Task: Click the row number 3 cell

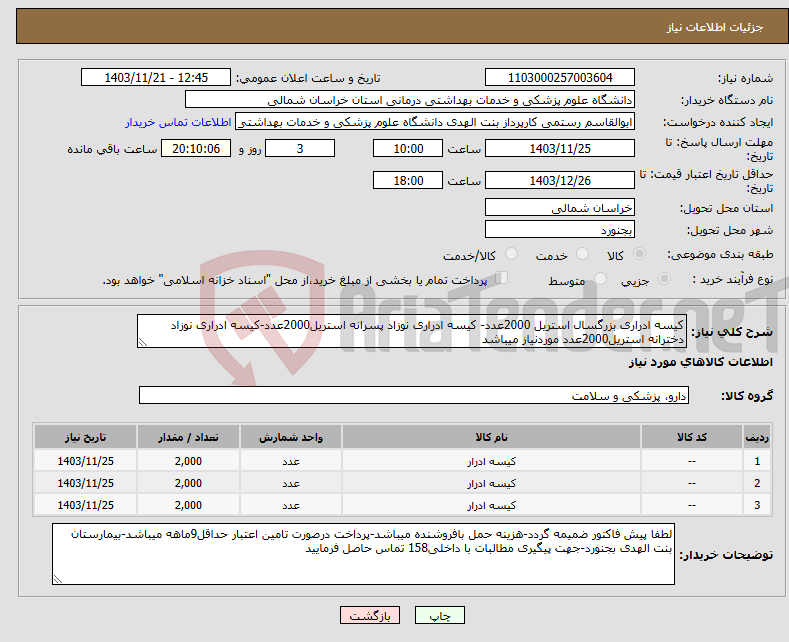Action: [x=757, y=505]
